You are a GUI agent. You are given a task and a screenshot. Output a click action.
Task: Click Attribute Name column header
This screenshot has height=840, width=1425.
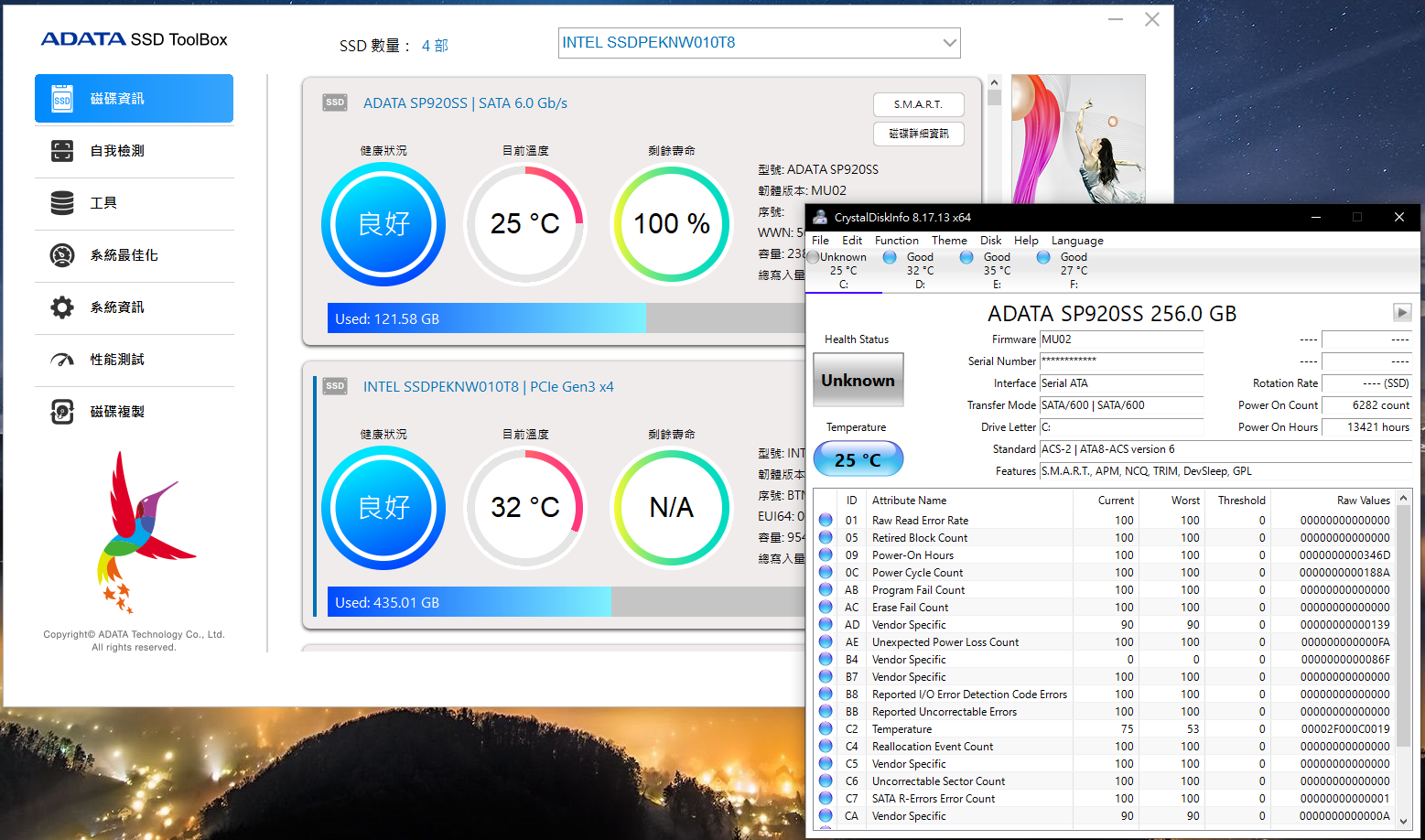pyautogui.click(x=909, y=501)
